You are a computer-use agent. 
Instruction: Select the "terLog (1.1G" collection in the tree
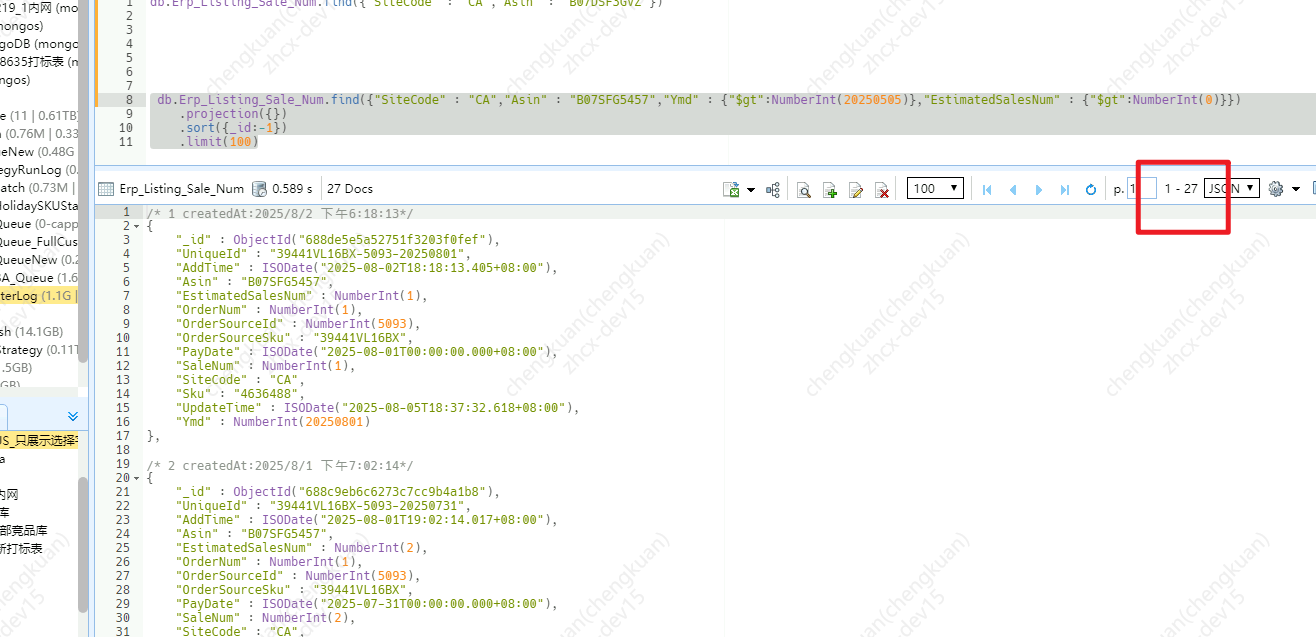click(39, 296)
